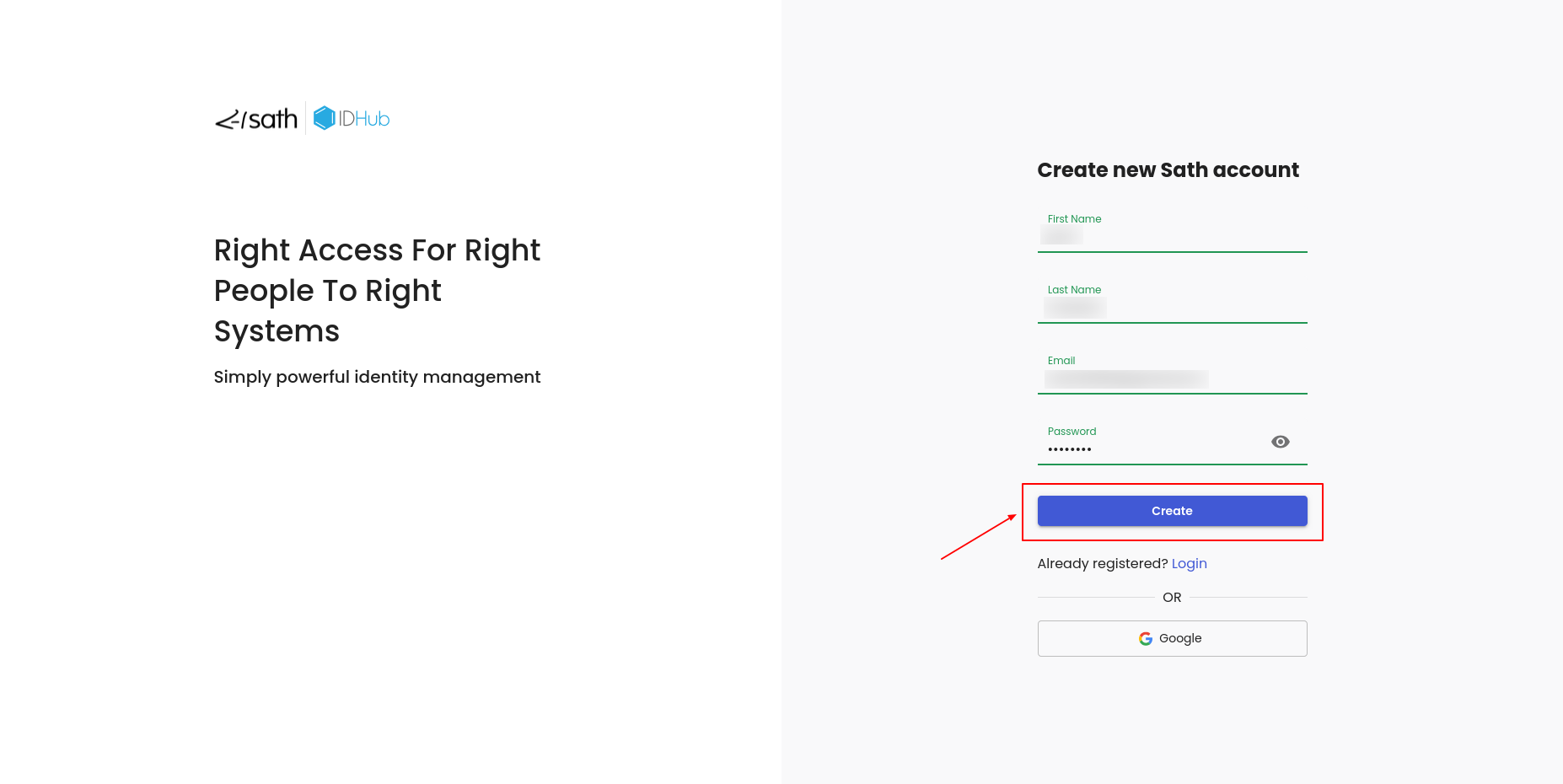Click into the Password input field
The height and width of the screenshot is (784, 1563).
coord(1155,449)
